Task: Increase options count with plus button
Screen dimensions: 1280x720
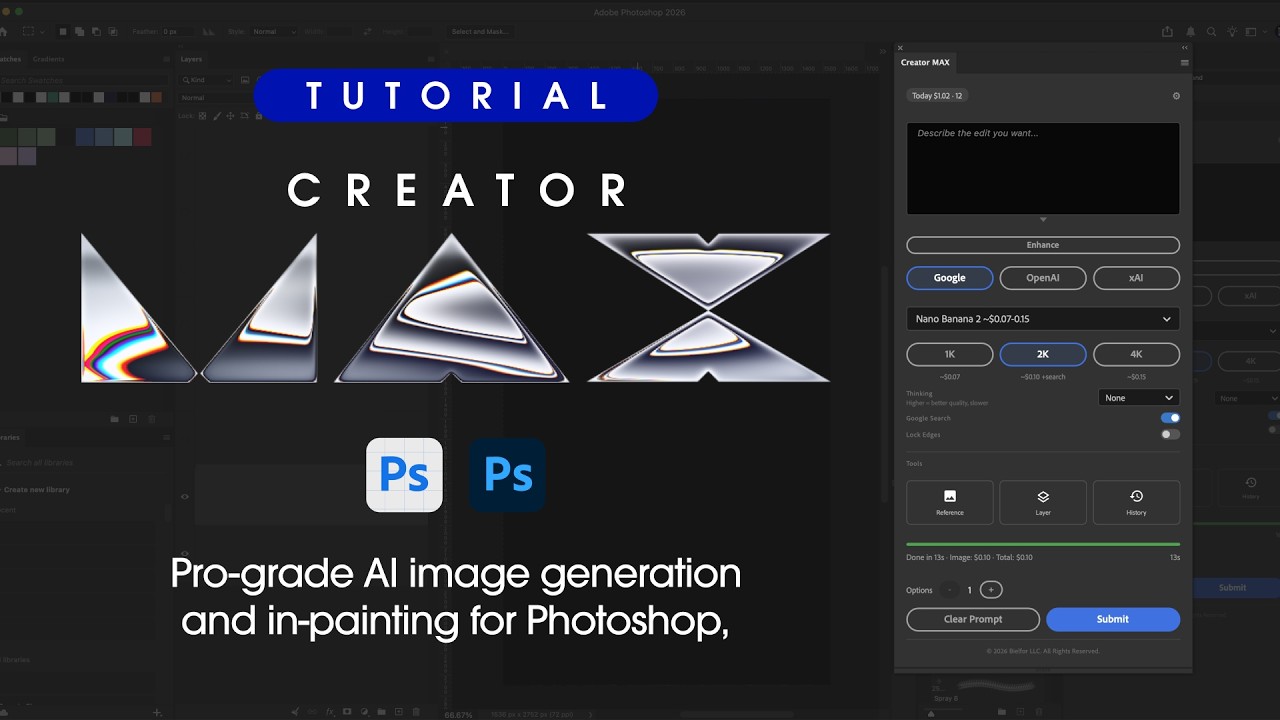Action: pyautogui.click(x=990, y=590)
